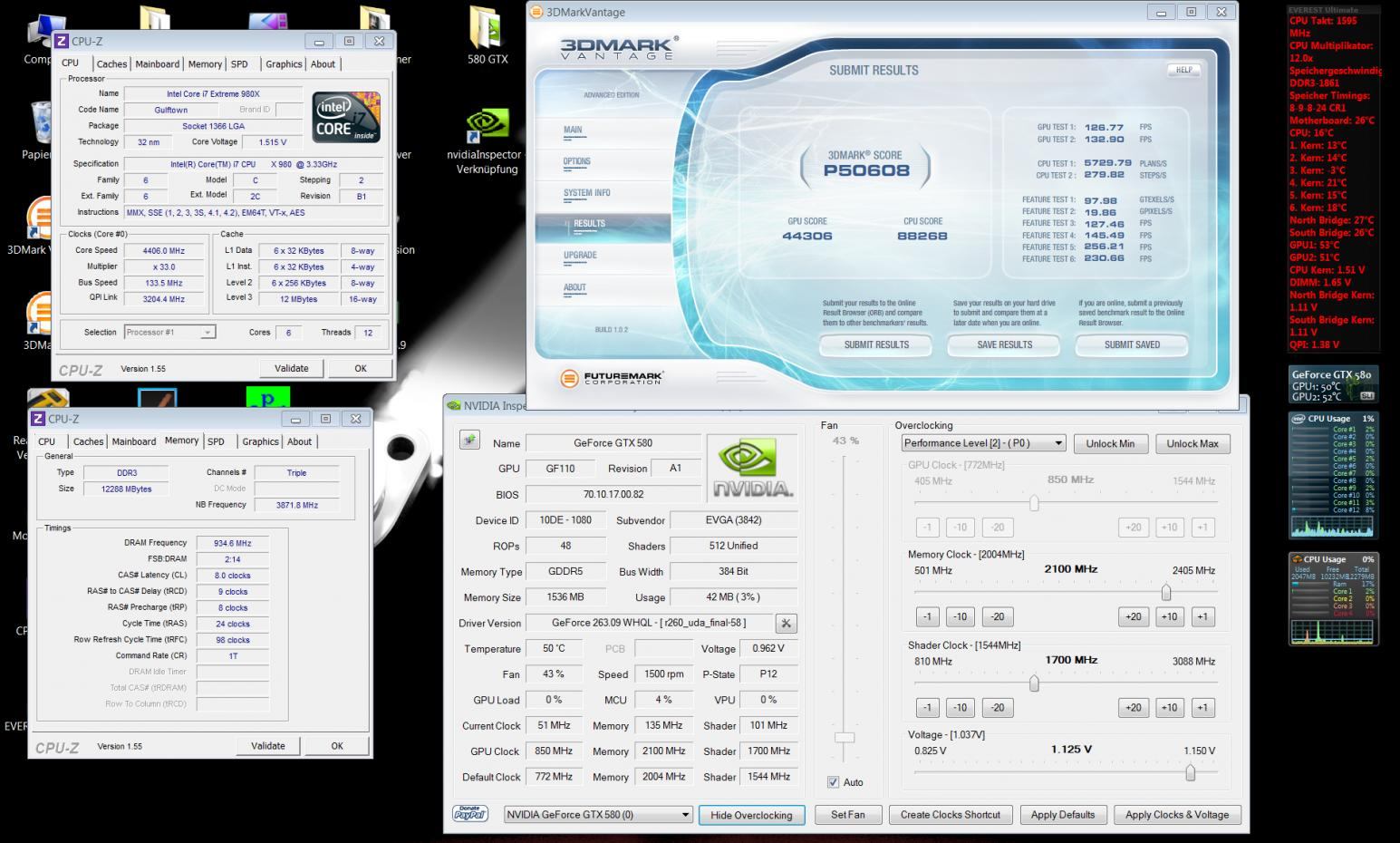
Task: Click the Shader Clock slider handle
Action: 1034,683
